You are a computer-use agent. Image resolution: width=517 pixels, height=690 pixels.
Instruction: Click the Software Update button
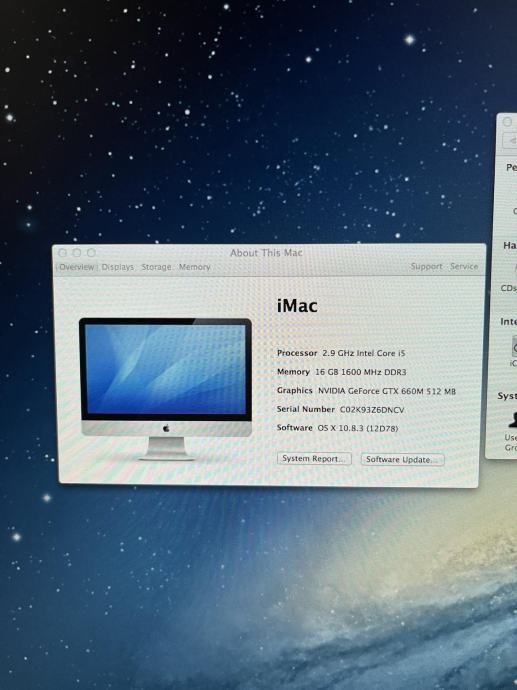pos(403,459)
